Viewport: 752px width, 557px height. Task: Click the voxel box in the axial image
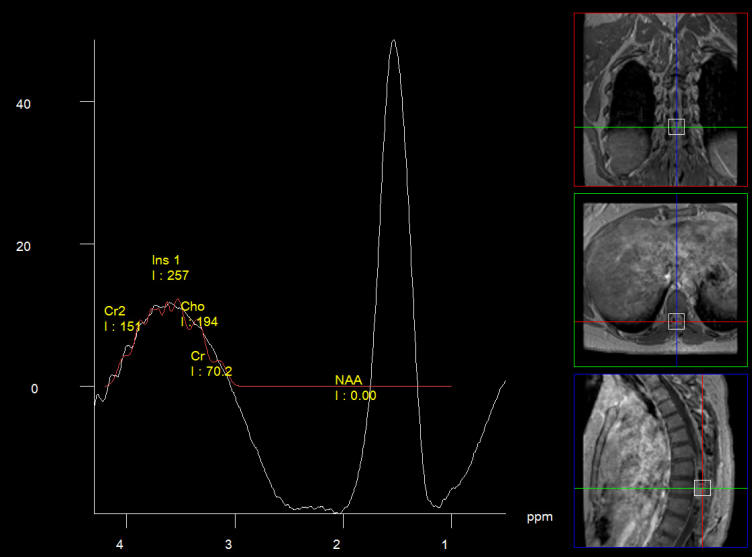(676, 321)
